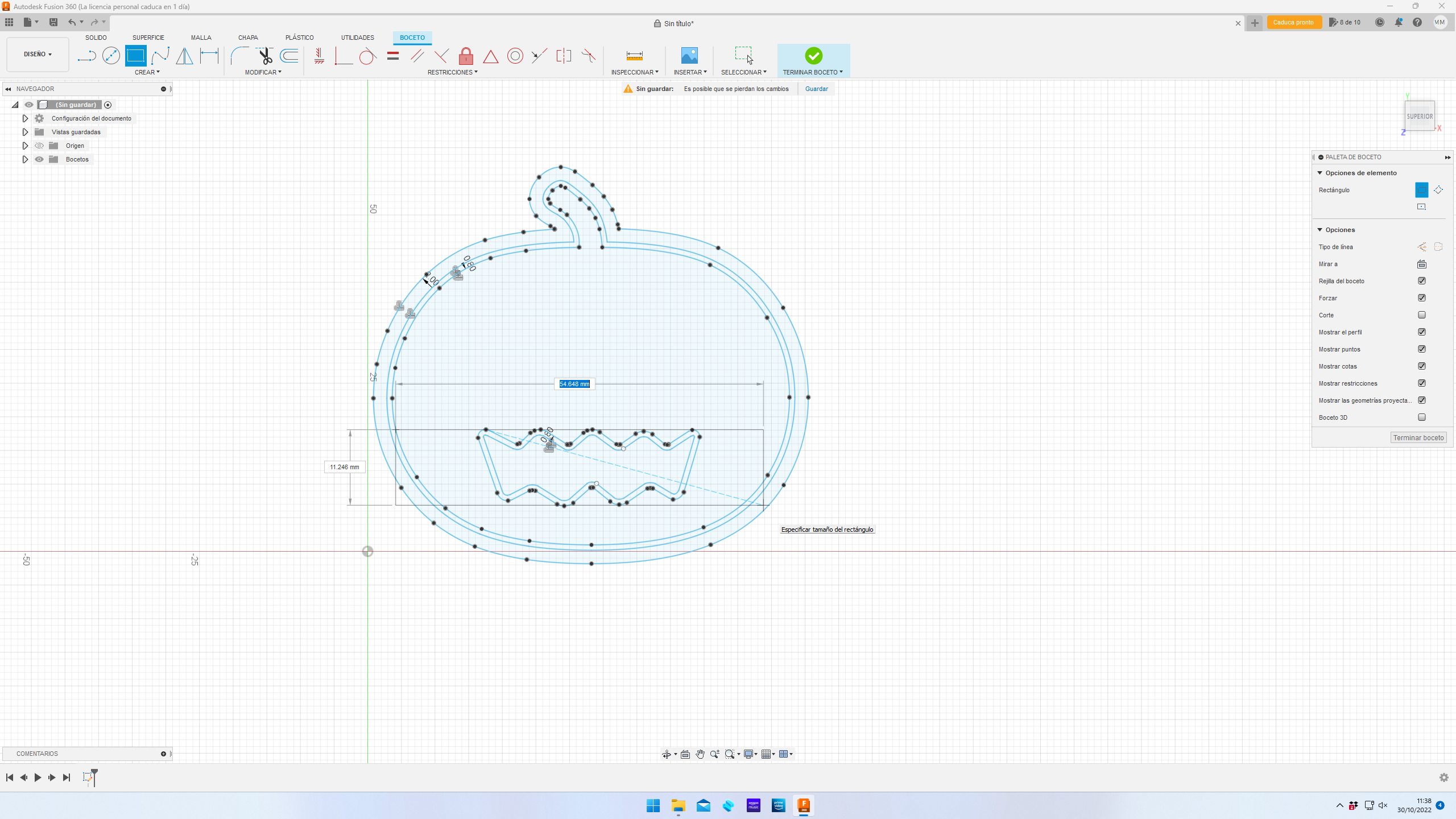Open the DISEÑO workspace dropdown

click(38, 55)
